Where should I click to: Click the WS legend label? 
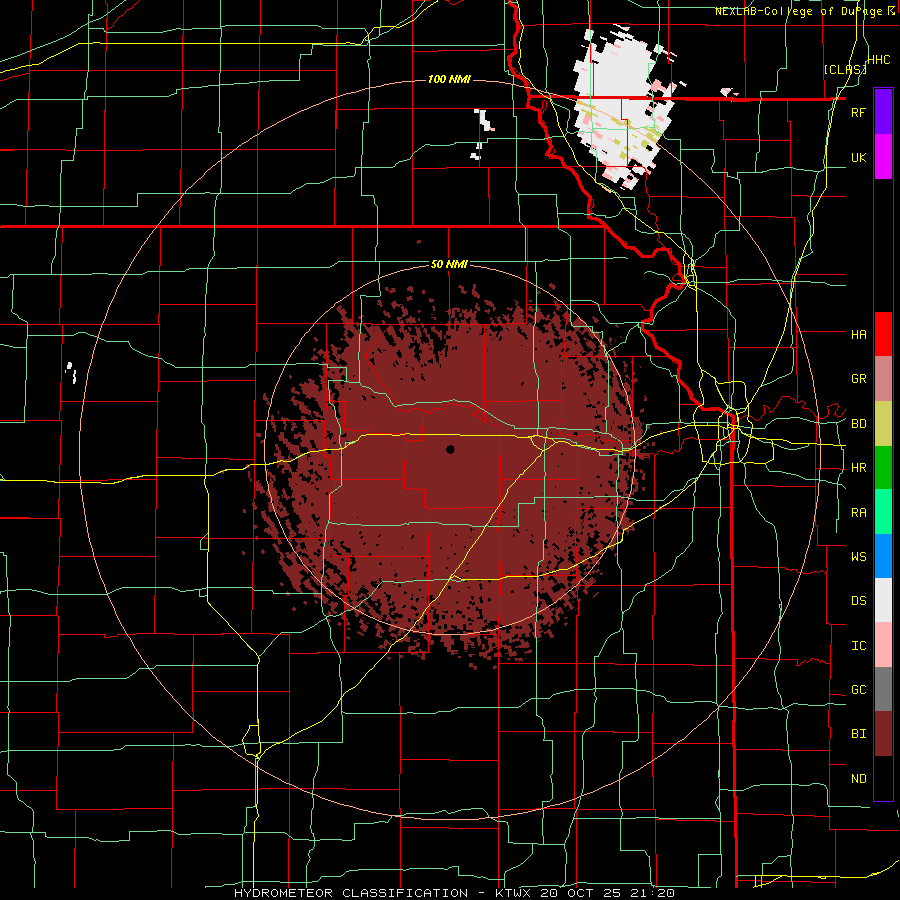pyautogui.click(x=858, y=557)
